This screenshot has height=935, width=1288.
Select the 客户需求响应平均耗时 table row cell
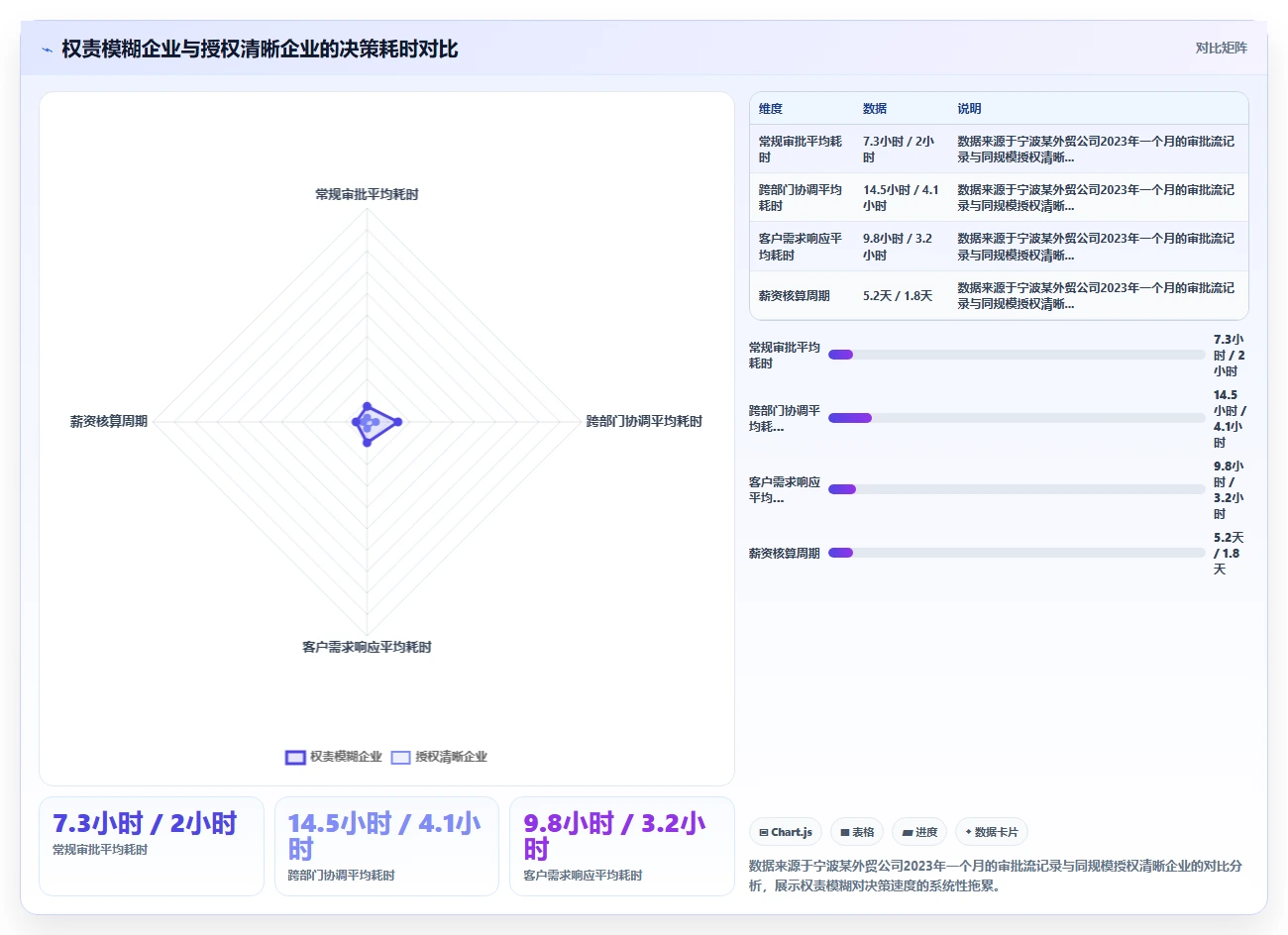pos(801,247)
